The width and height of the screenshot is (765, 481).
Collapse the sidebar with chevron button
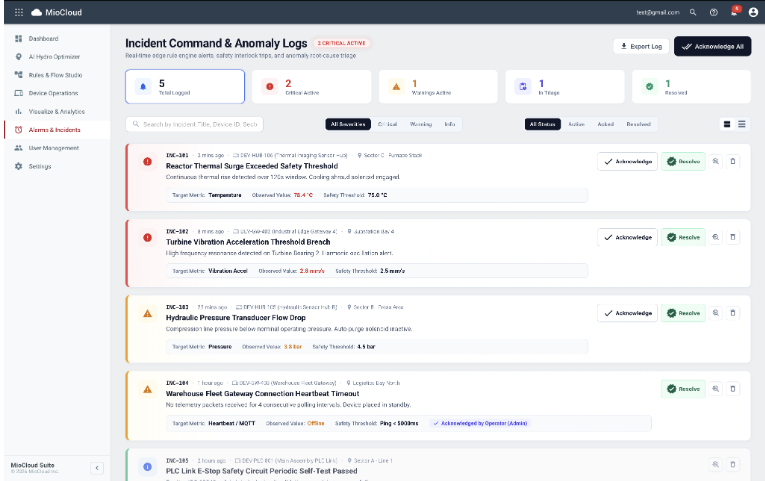(x=97, y=468)
